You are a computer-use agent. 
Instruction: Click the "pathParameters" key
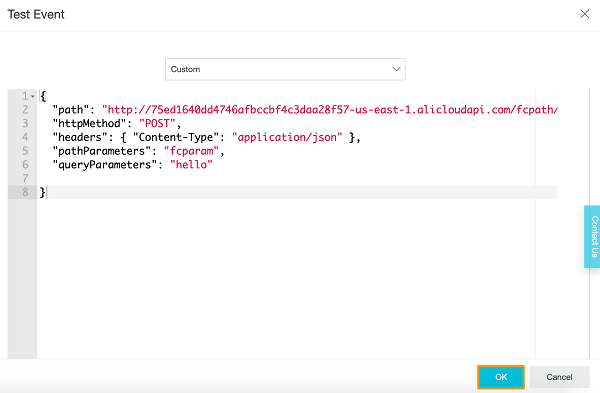pos(102,151)
